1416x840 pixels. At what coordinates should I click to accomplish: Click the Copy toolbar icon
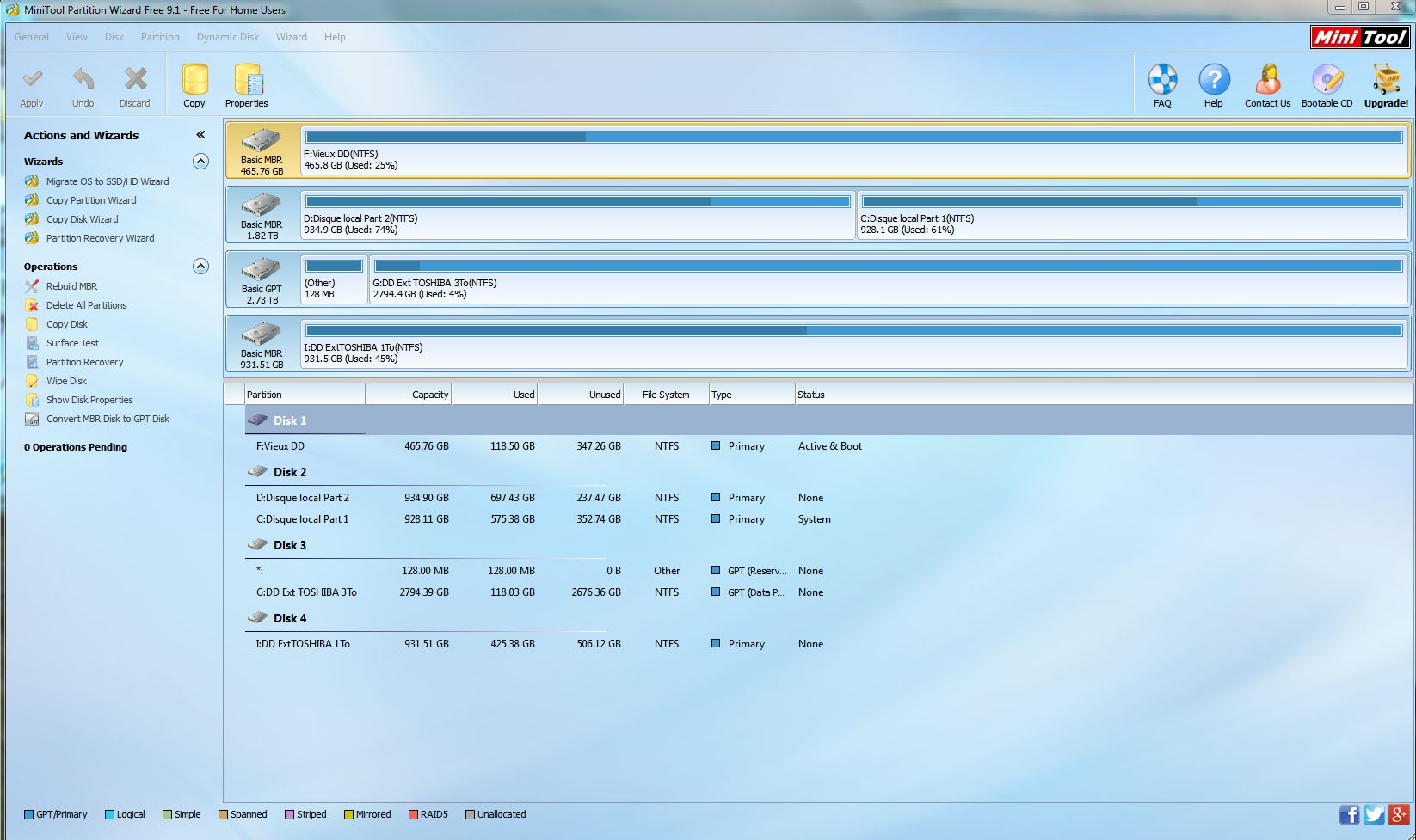coord(194,79)
